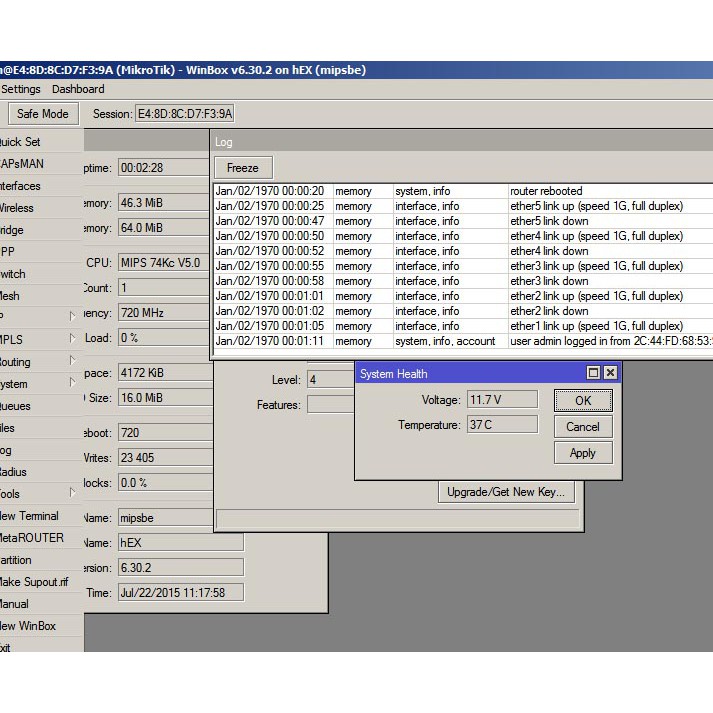713x713 pixels.
Task: Open the Settings menu
Action: tap(21, 89)
